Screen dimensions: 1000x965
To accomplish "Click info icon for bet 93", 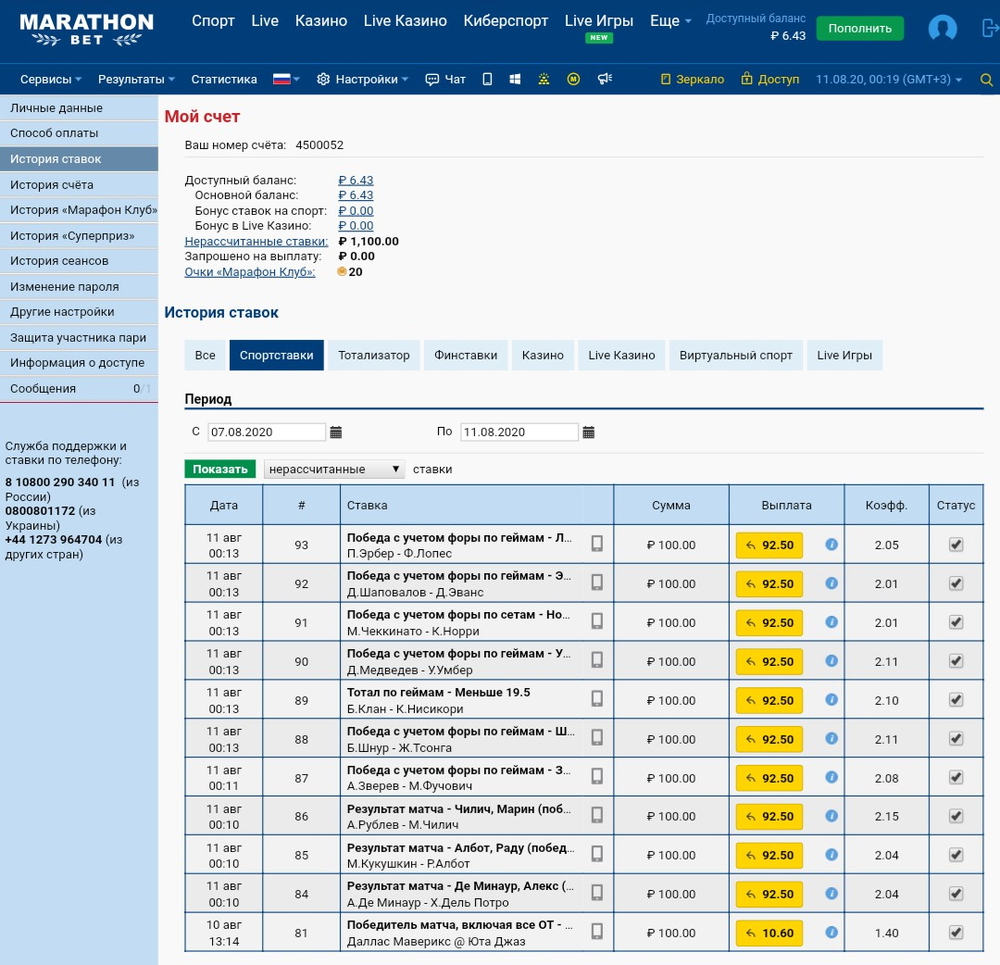I will click(831, 545).
